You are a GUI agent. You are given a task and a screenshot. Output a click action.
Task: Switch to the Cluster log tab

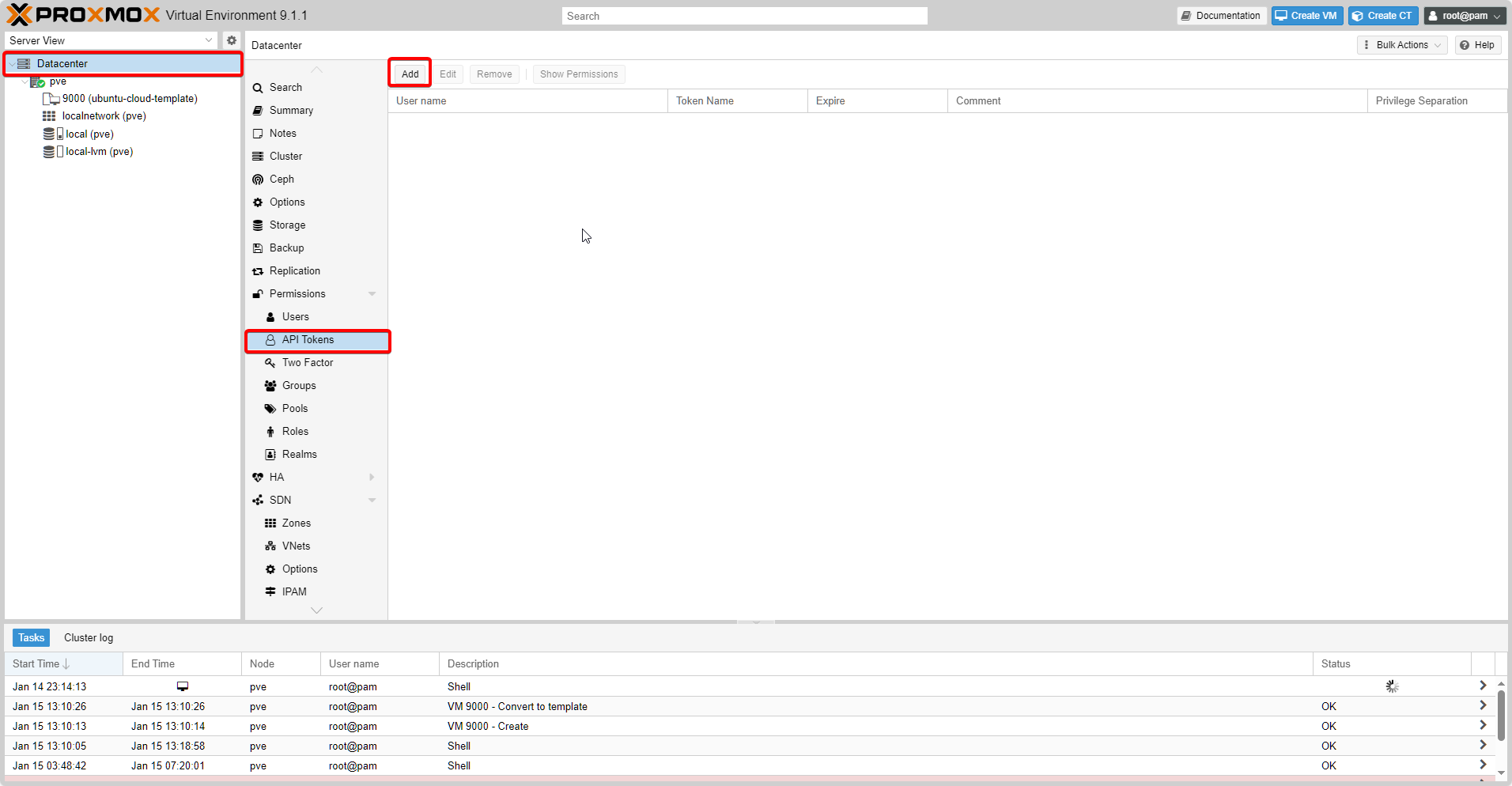pyautogui.click(x=89, y=638)
